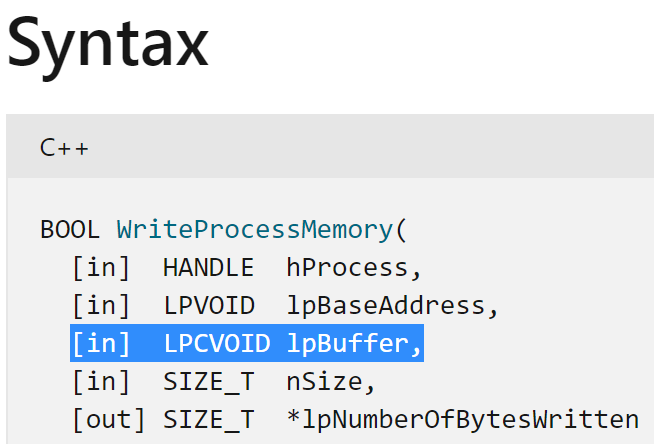Click the highlighted LPCVOID type
The height and width of the screenshot is (444, 654).
(216, 344)
